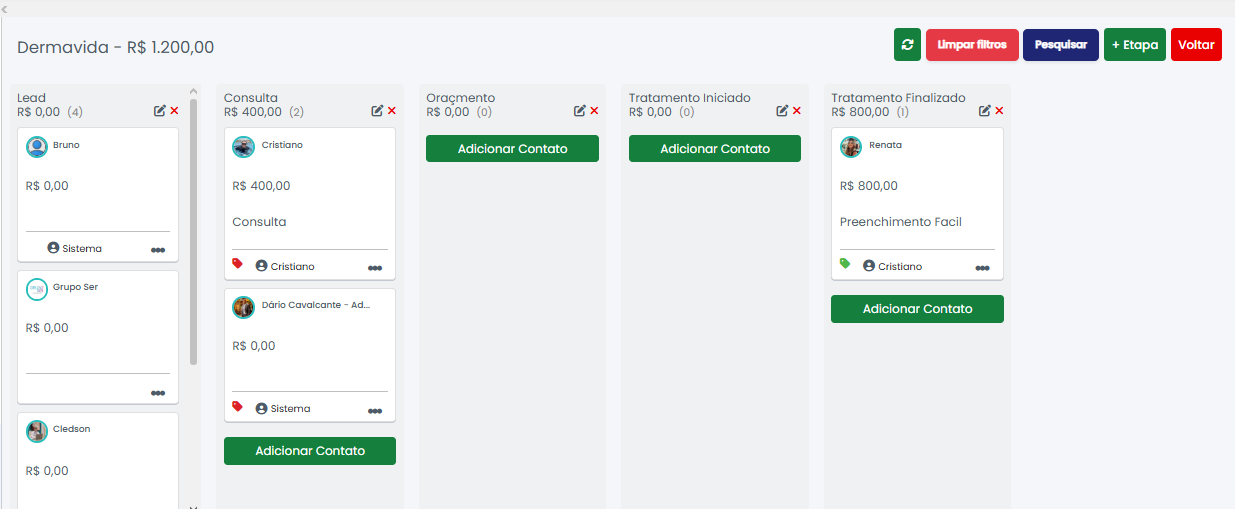Click the Lead column vertical scrollbar
This screenshot has width=1235, height=509.
[x=193, y=232]
